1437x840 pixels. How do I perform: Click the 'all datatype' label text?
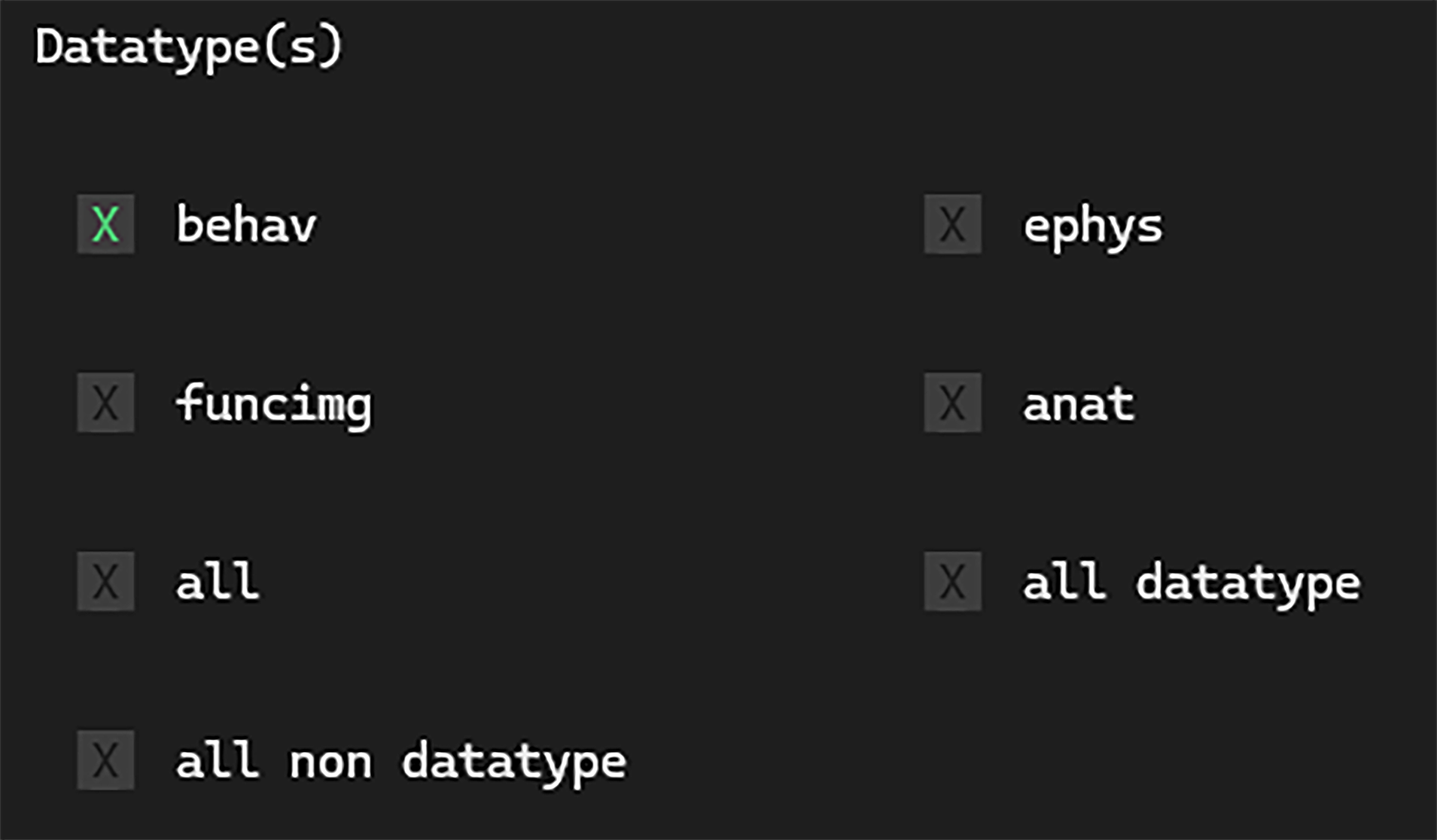tap(1191, 583)
